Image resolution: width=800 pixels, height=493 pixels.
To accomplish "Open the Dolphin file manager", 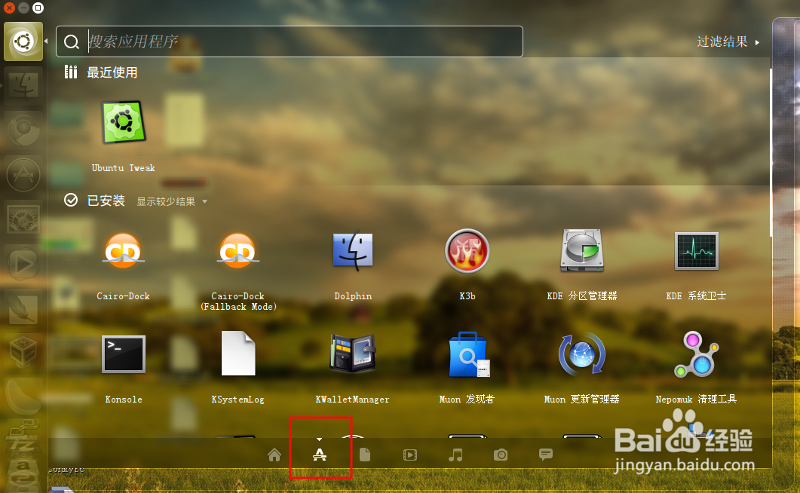I will 353,251.
